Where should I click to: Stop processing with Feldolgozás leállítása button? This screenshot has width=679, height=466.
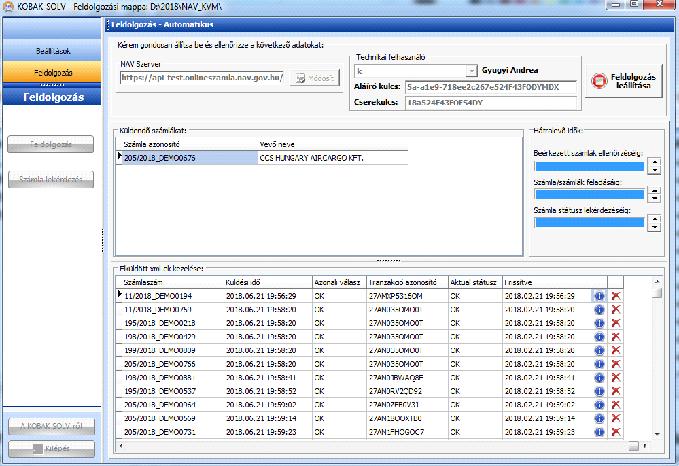click(x=624, y=81)
